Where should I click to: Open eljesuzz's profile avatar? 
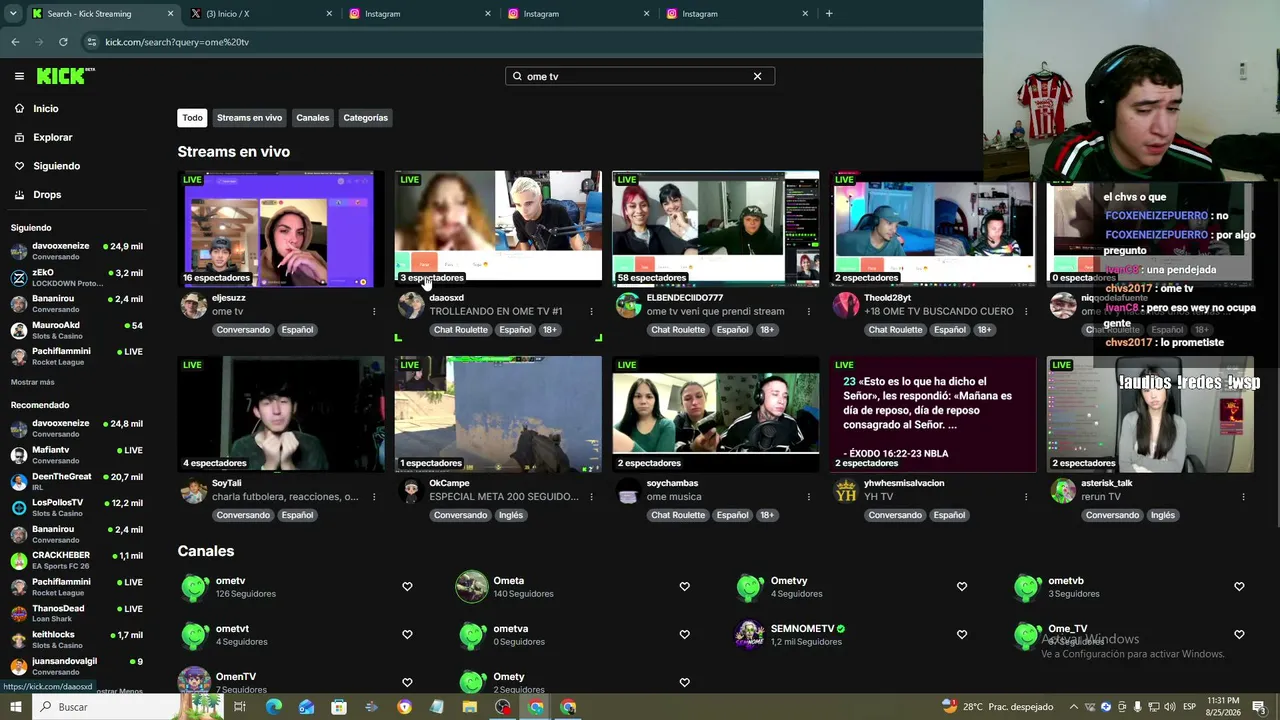[193, 305]
